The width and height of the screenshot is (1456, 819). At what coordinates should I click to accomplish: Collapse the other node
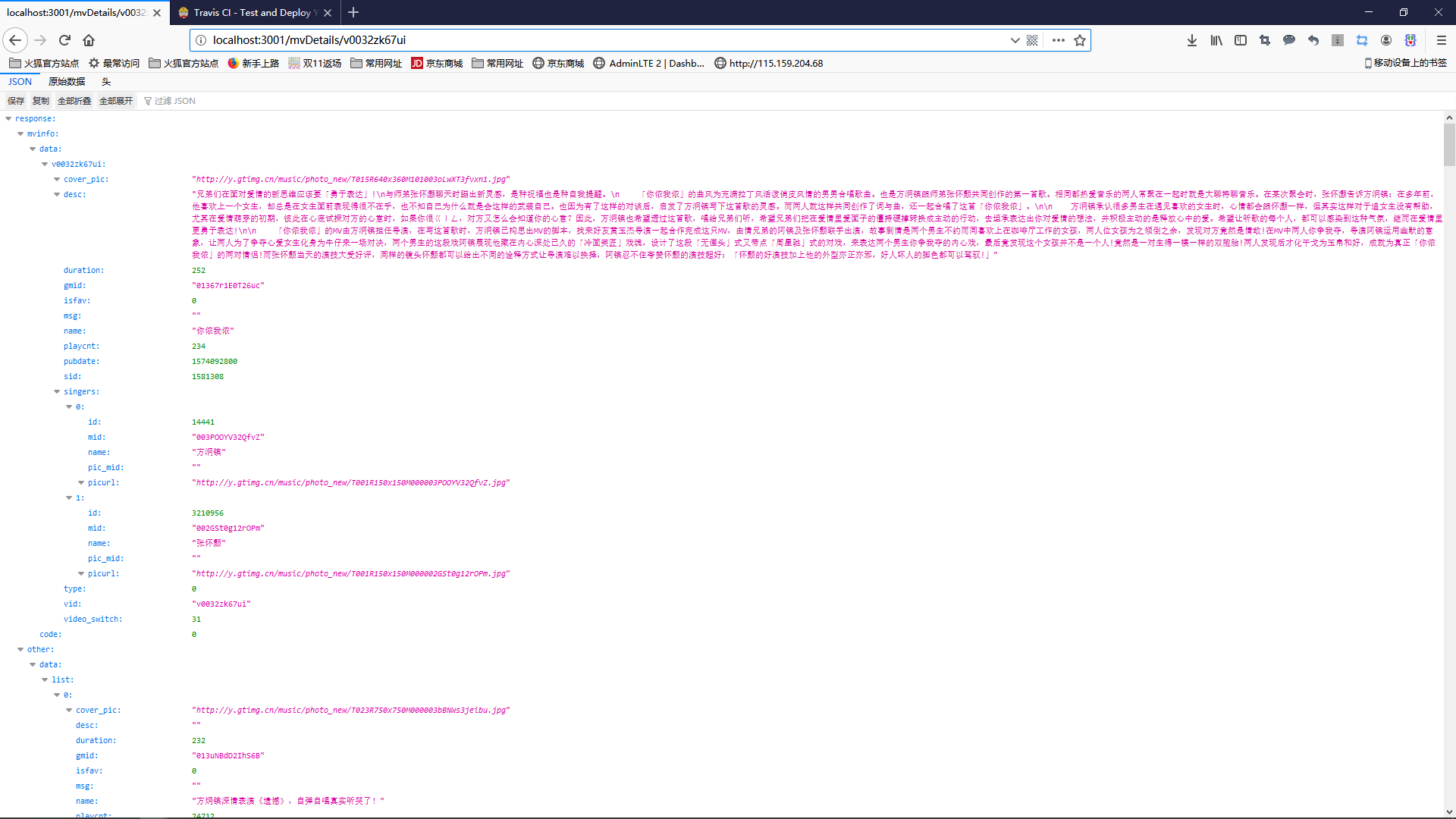[20, 650]
